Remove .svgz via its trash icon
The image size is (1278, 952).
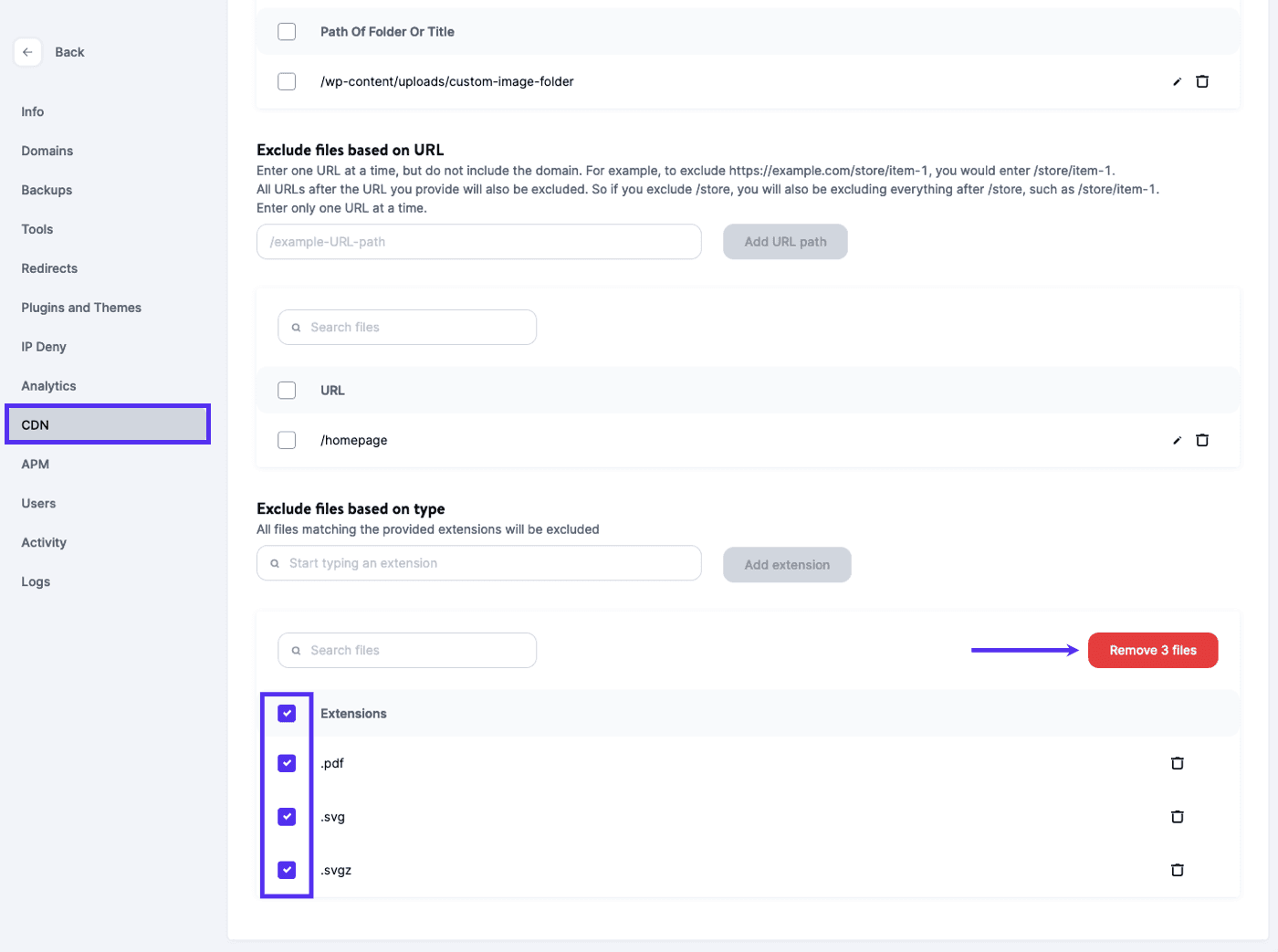1177,870
